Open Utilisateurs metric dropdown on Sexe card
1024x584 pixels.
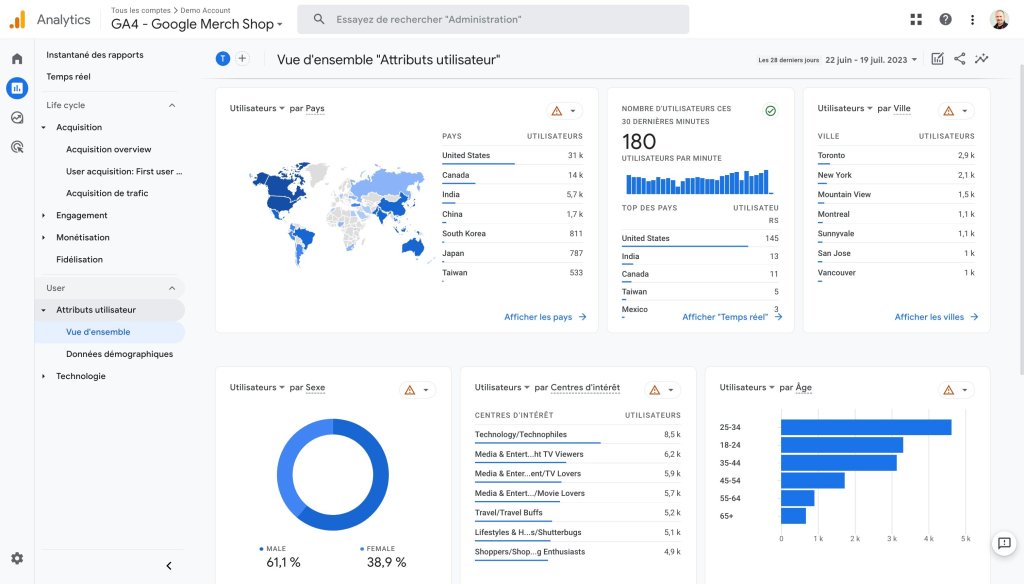click(257, 387)
